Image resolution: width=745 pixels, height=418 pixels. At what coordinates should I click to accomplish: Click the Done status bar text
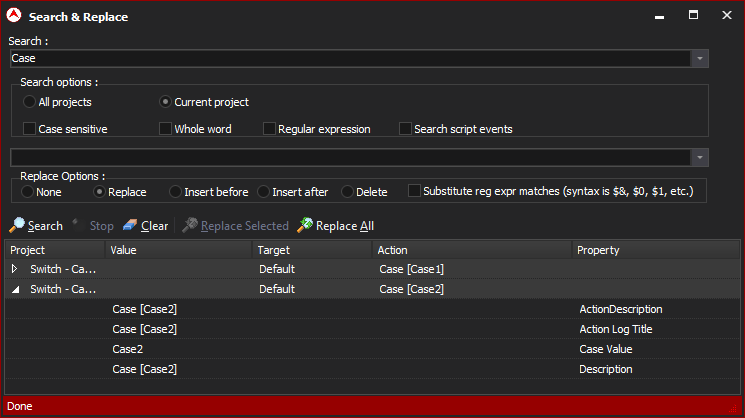(19, 406)
